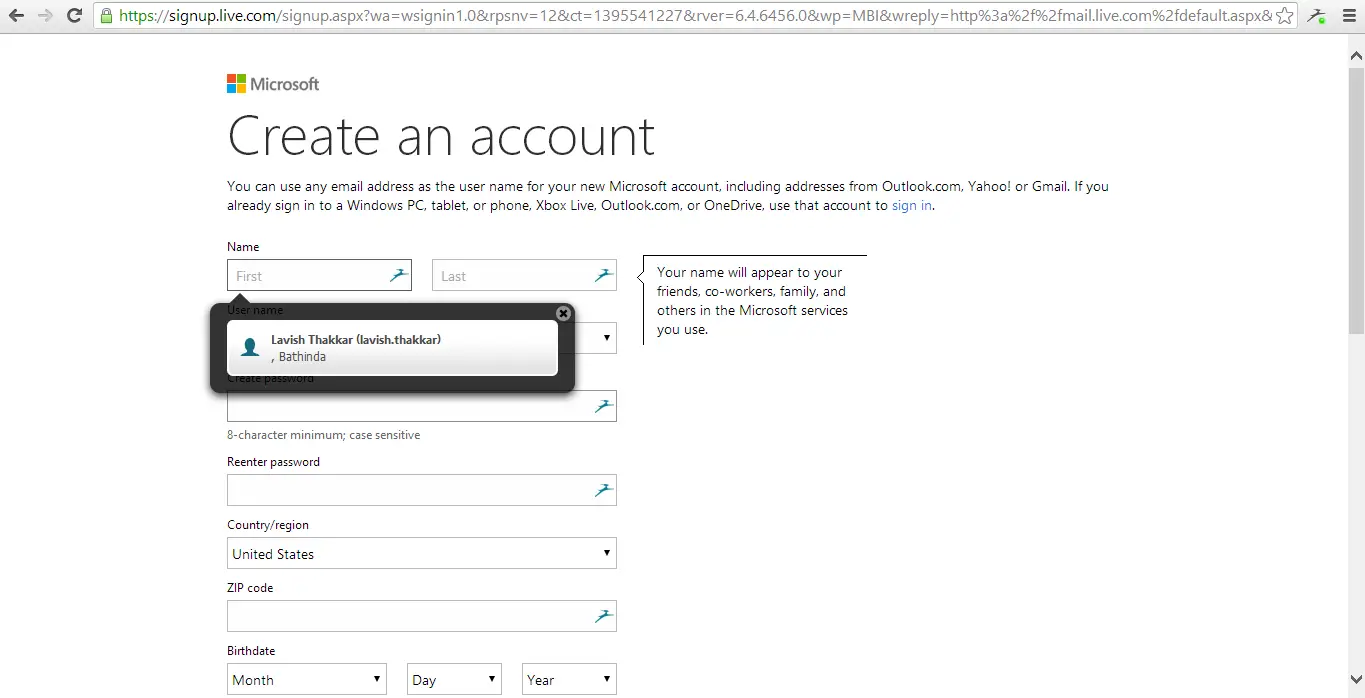The height and width of the screenshot is (698, 1365).
Task: Click the ZIP code label
Action: tap(250, 588)
